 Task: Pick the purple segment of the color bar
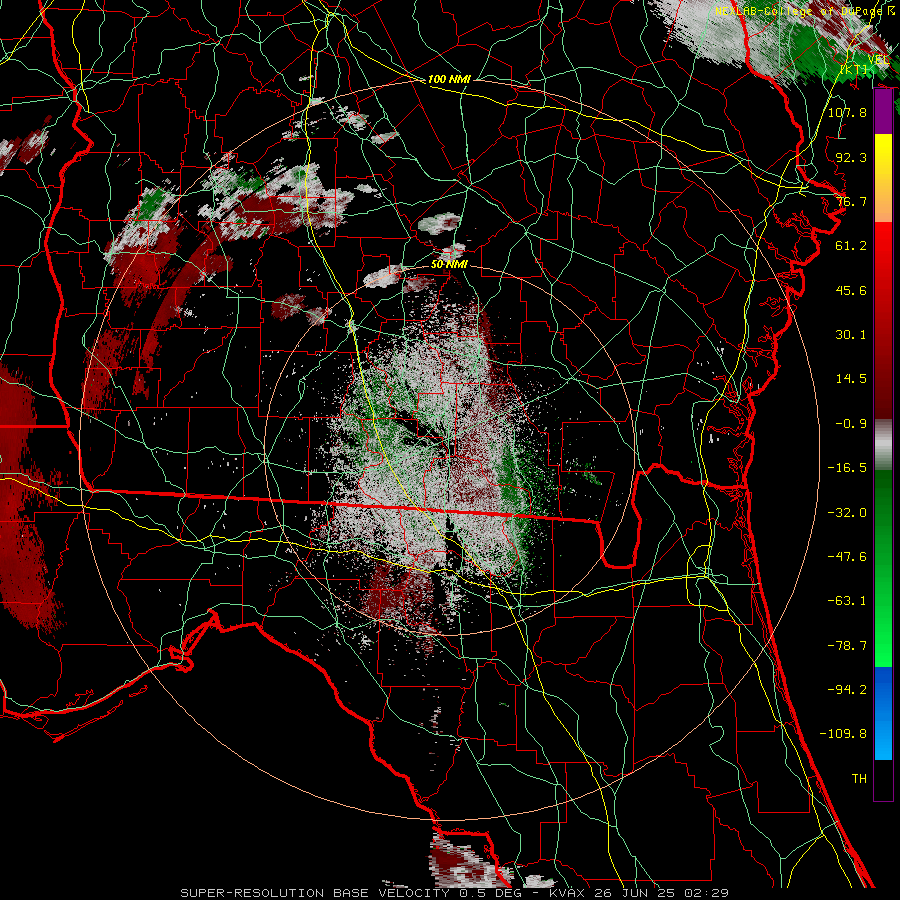[x=883, y=112]
